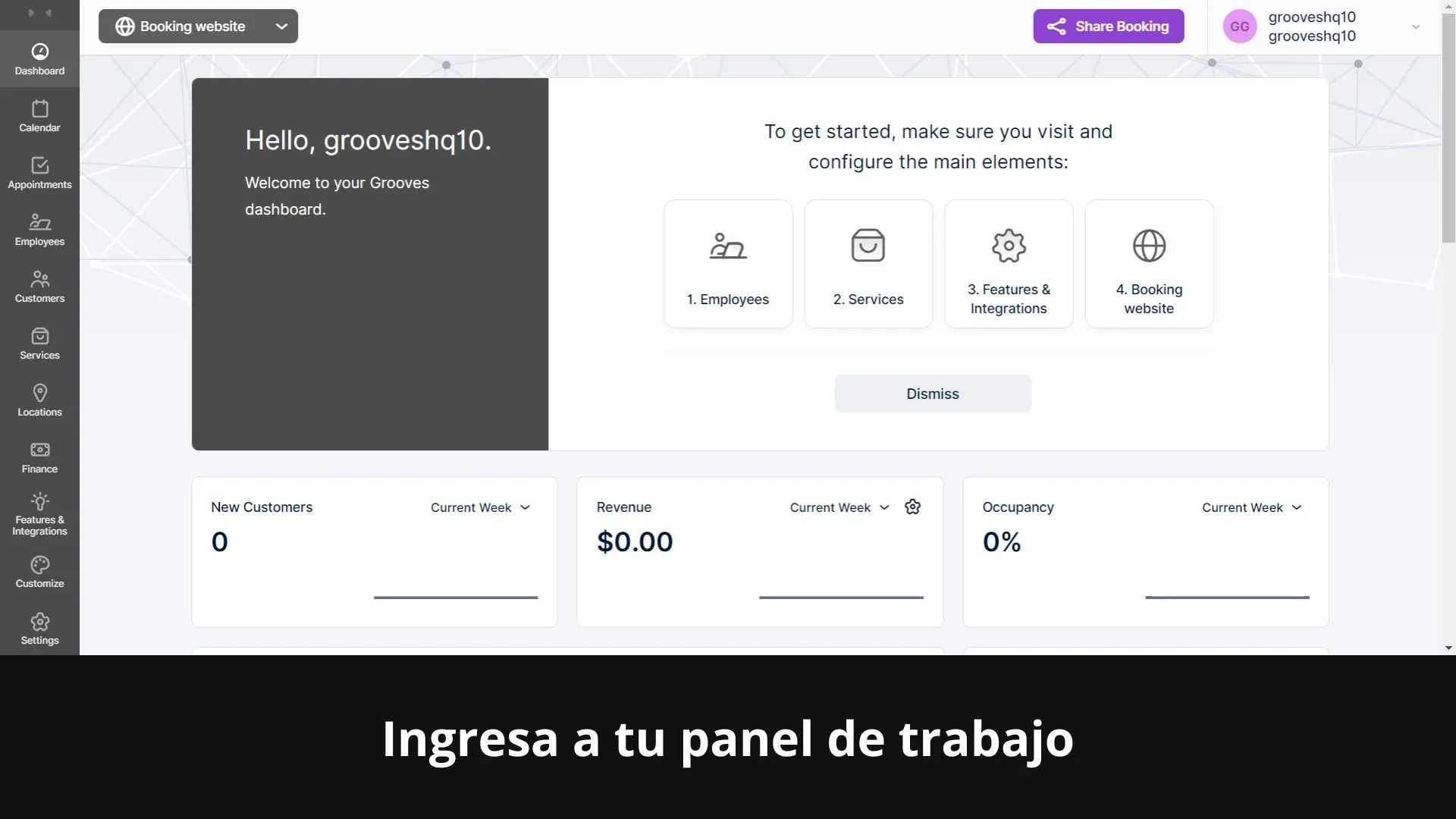The height and width of the screenshot is (819, 1456).
Task: Open Customers panel
Action: (40, 286)
